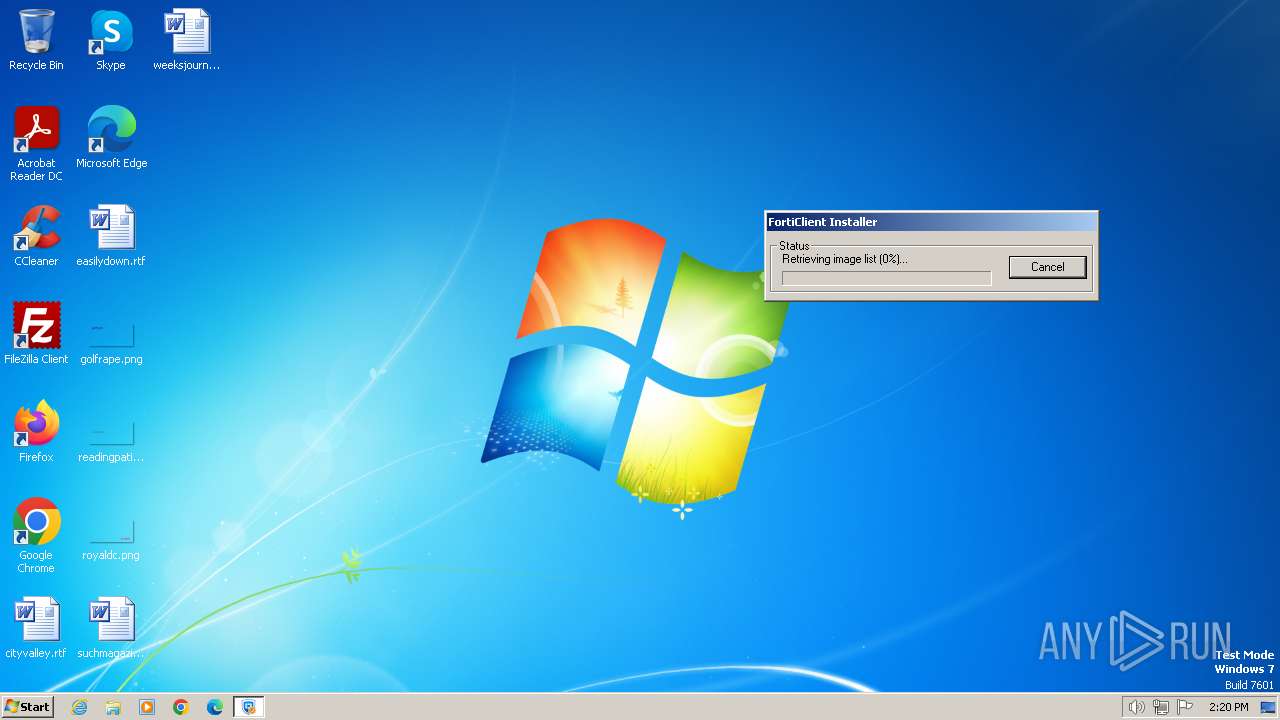Select the cityvalley.rtf file

pyautogui.click(x=36, y=628)
